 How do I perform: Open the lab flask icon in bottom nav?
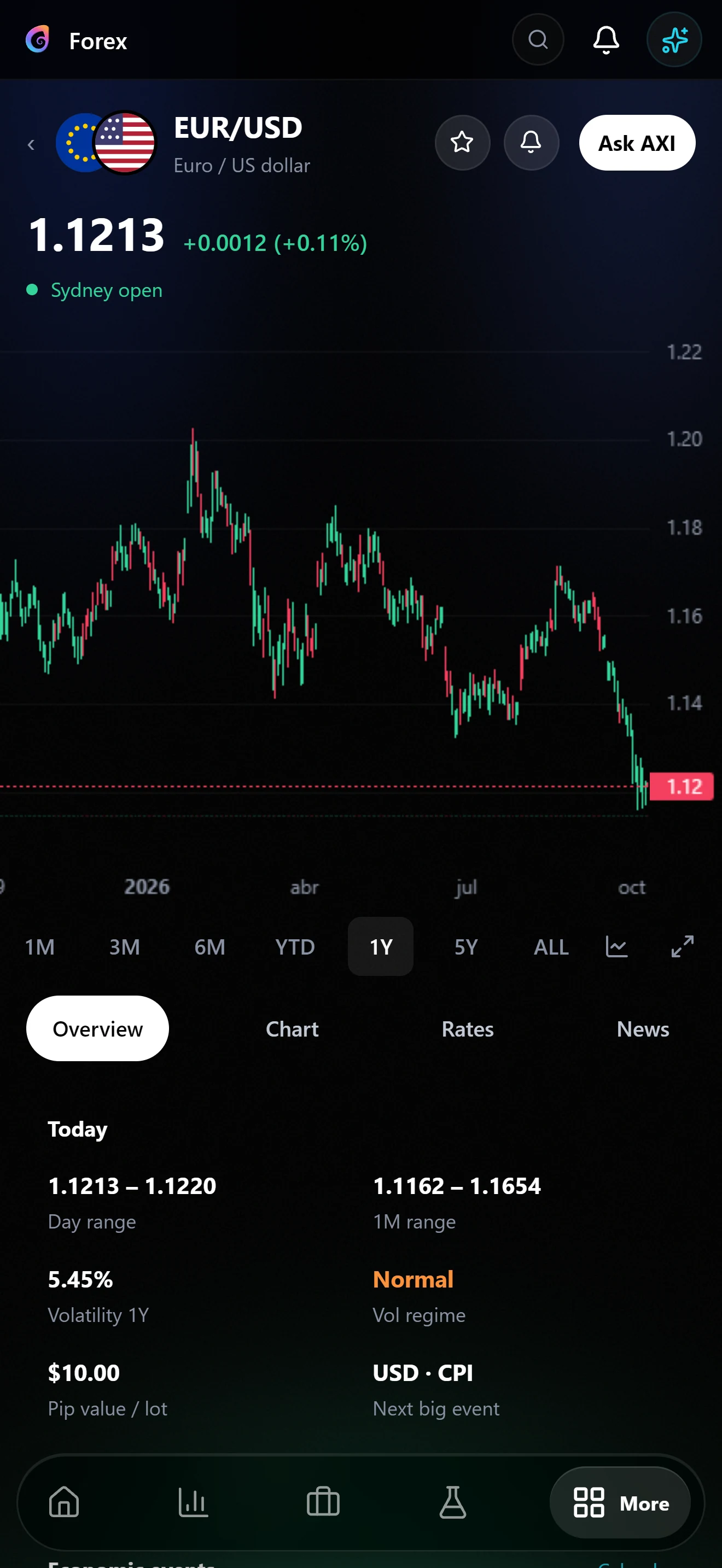pyautogui.click(x=453, y=1502)
